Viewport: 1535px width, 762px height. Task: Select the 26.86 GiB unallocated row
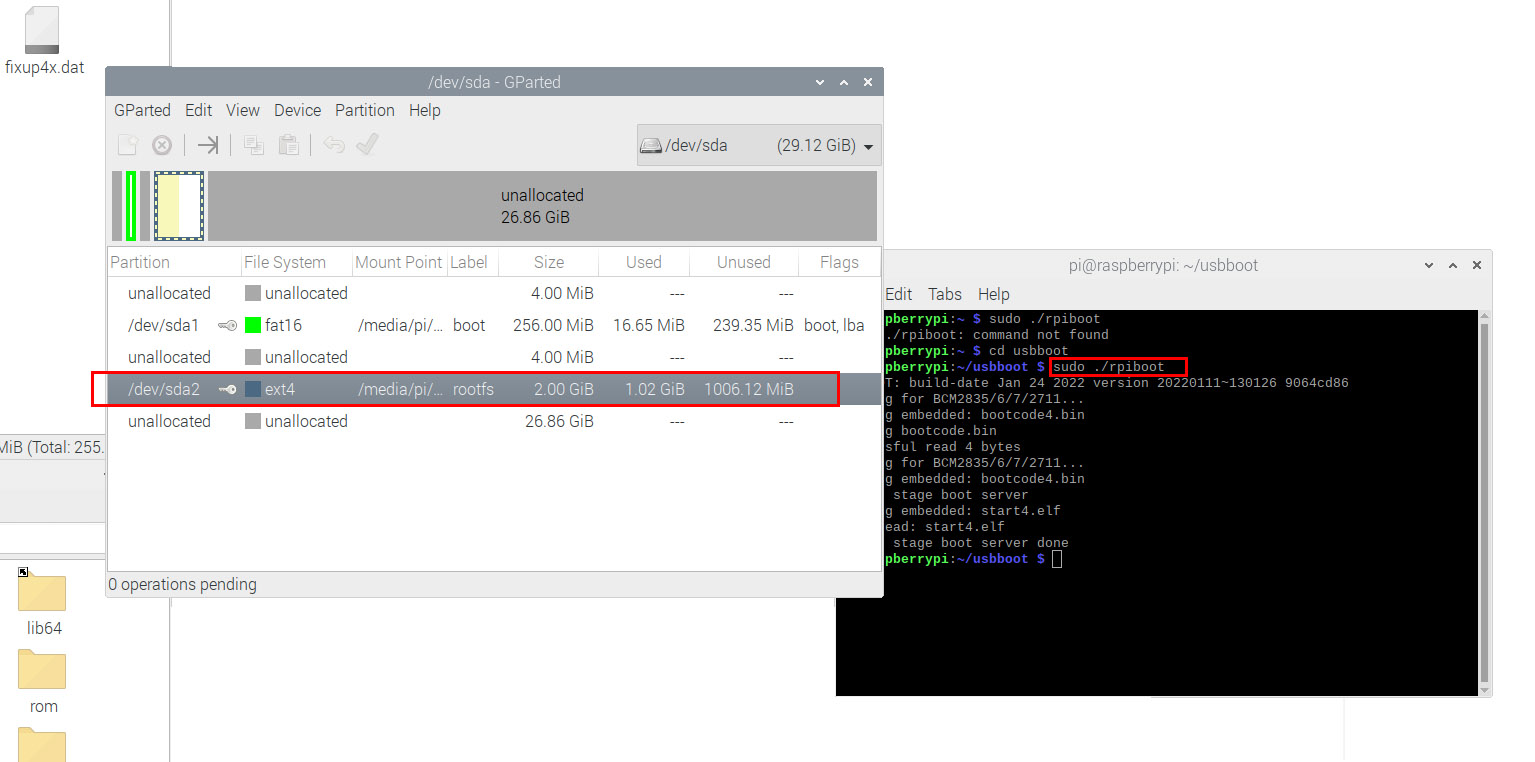tap(494, 421)
